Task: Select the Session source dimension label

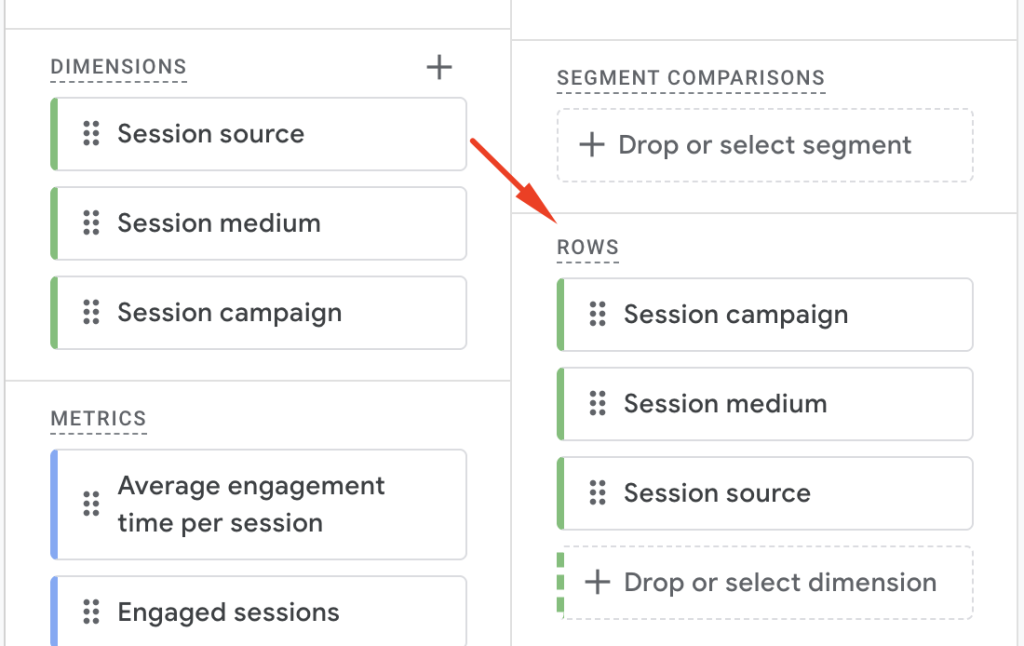Action: (211, 134)
